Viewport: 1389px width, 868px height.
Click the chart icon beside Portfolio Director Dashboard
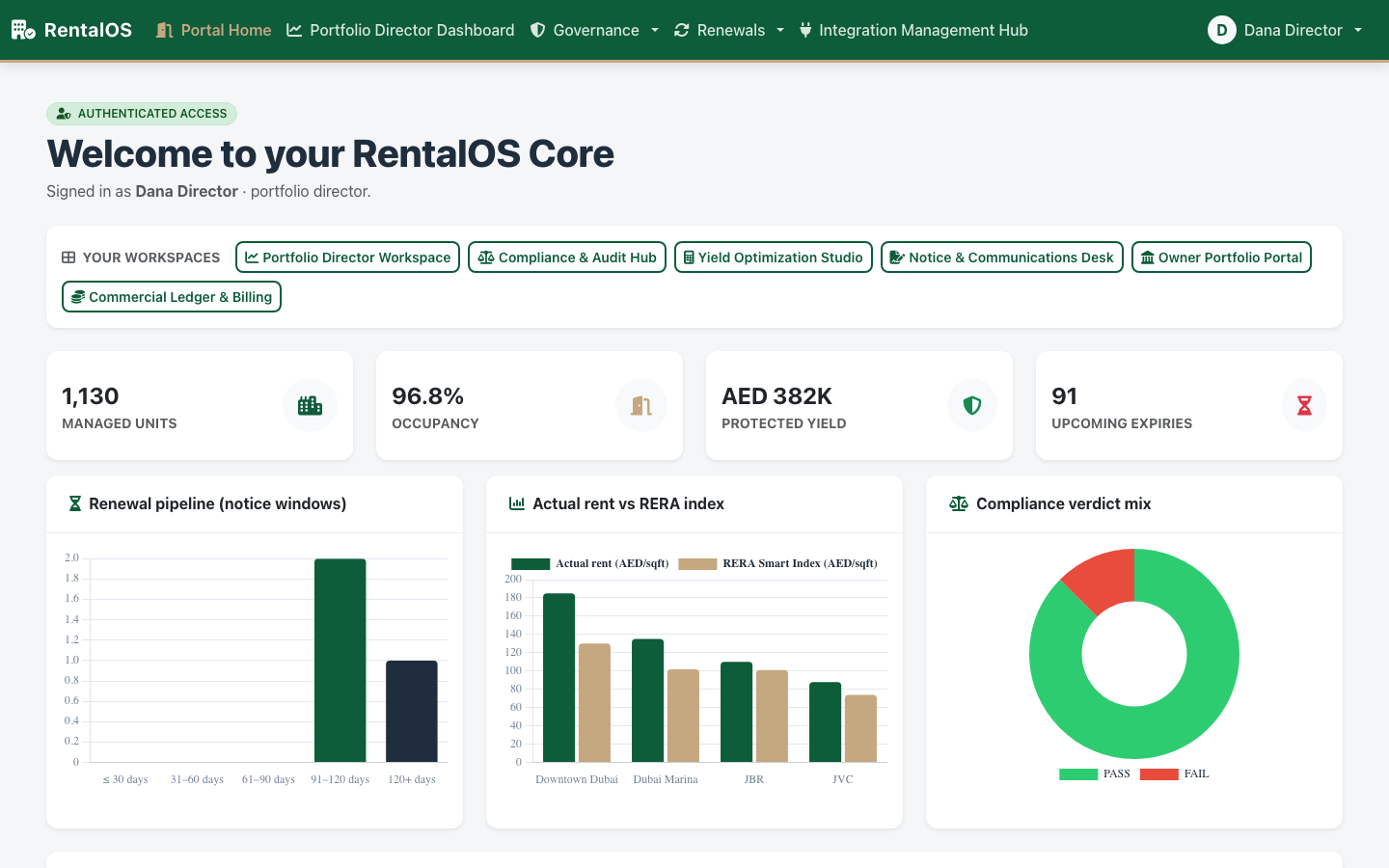pyautogui.click(x=294, y=30)
